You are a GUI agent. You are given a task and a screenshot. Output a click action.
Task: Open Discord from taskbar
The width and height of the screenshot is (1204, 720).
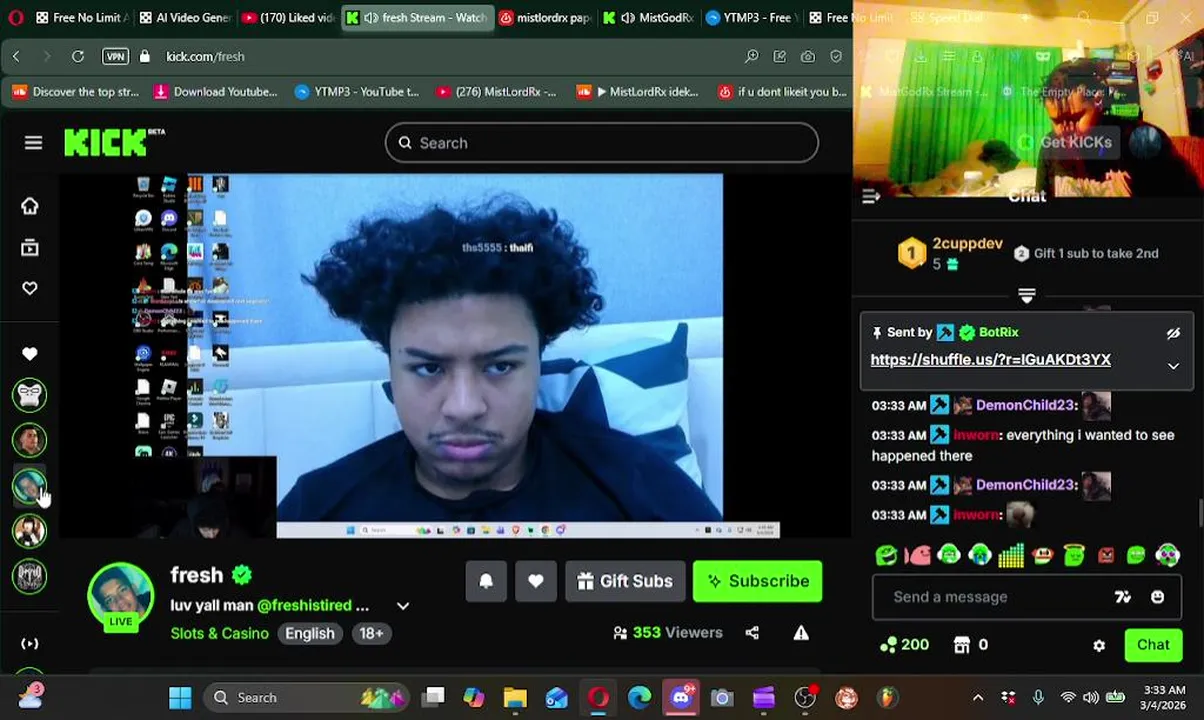681,698
